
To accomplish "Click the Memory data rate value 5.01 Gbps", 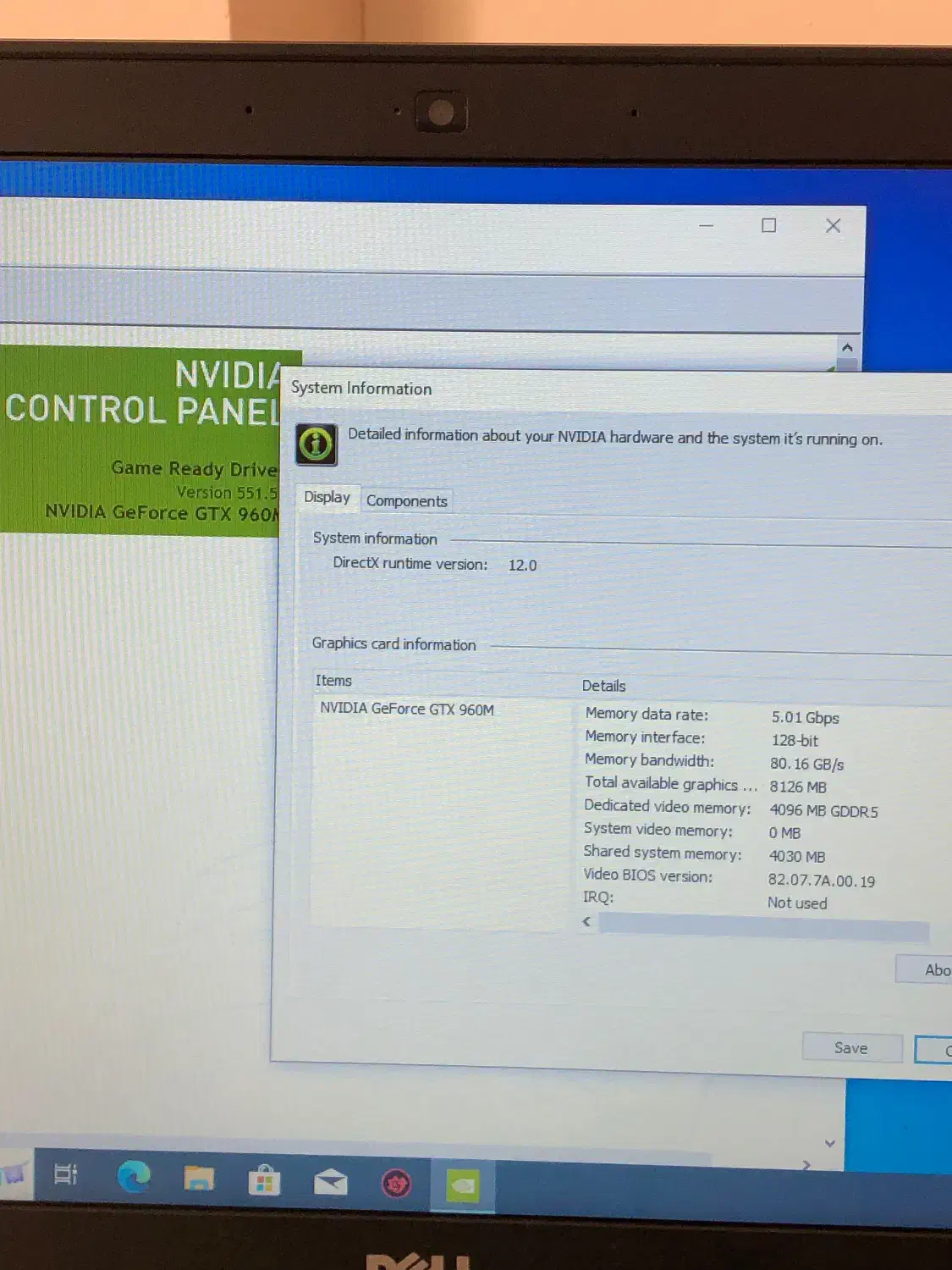I will pos(805,717).
